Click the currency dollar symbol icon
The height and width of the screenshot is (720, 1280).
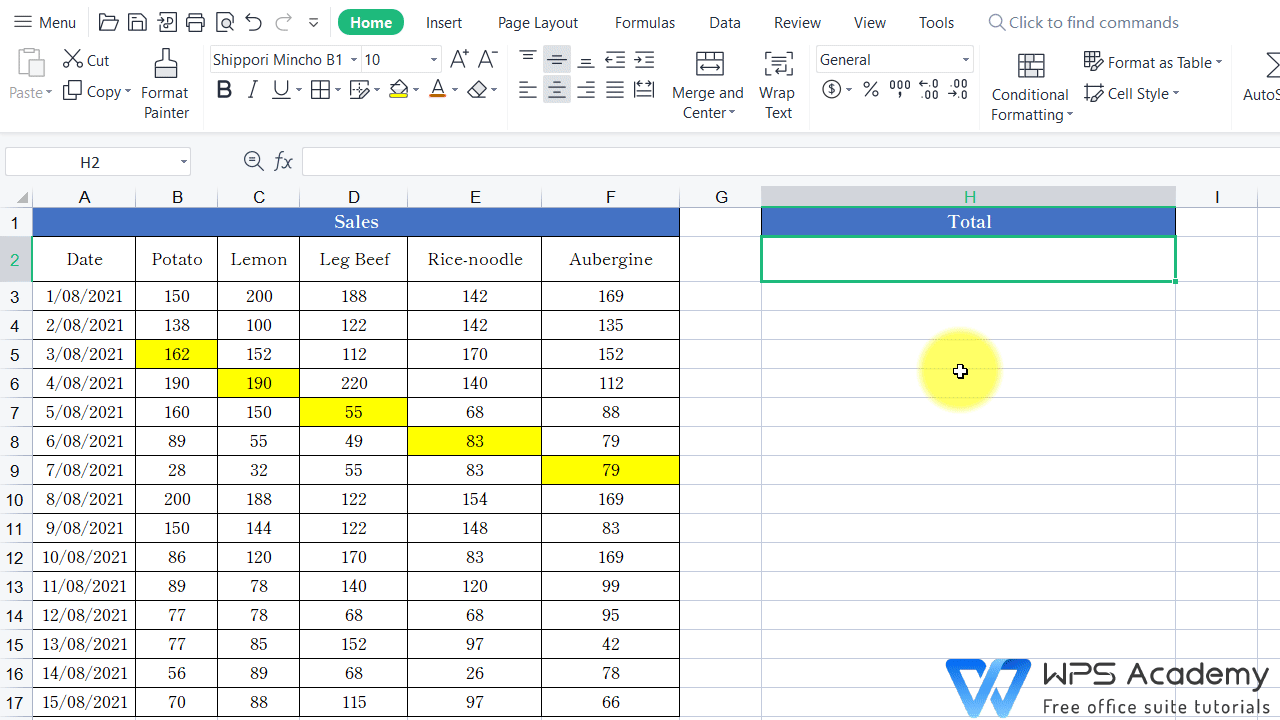832,91
